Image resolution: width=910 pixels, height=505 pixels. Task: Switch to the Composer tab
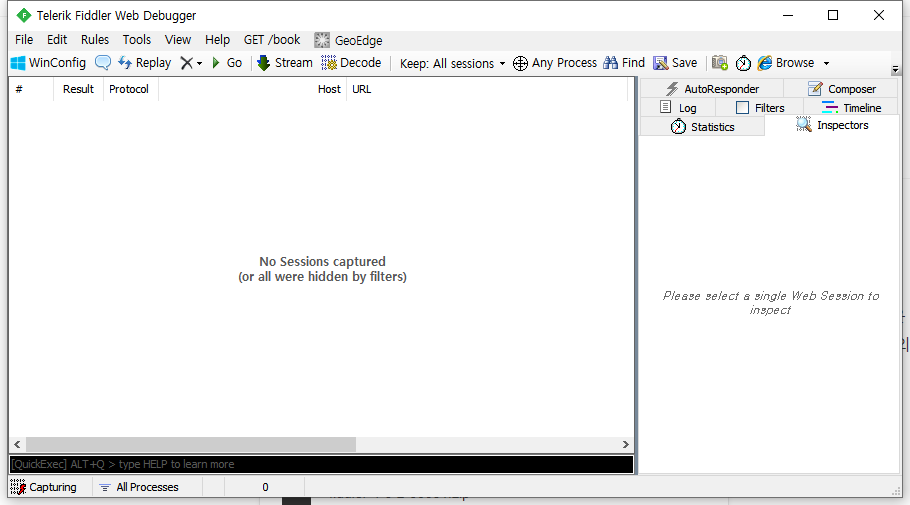[x=841, y=89]
